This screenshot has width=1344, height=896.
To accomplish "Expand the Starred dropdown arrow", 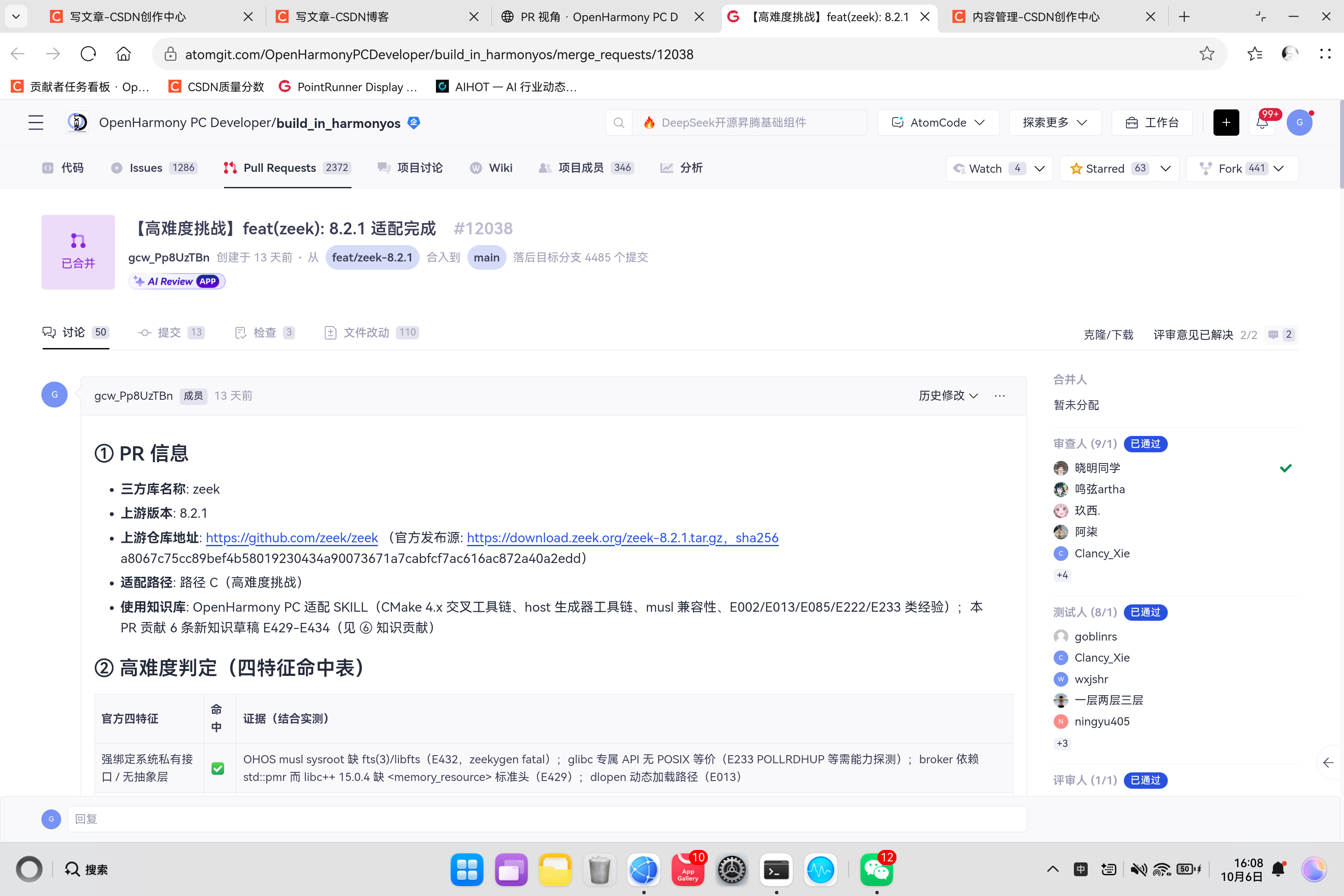I will 1166,168.
